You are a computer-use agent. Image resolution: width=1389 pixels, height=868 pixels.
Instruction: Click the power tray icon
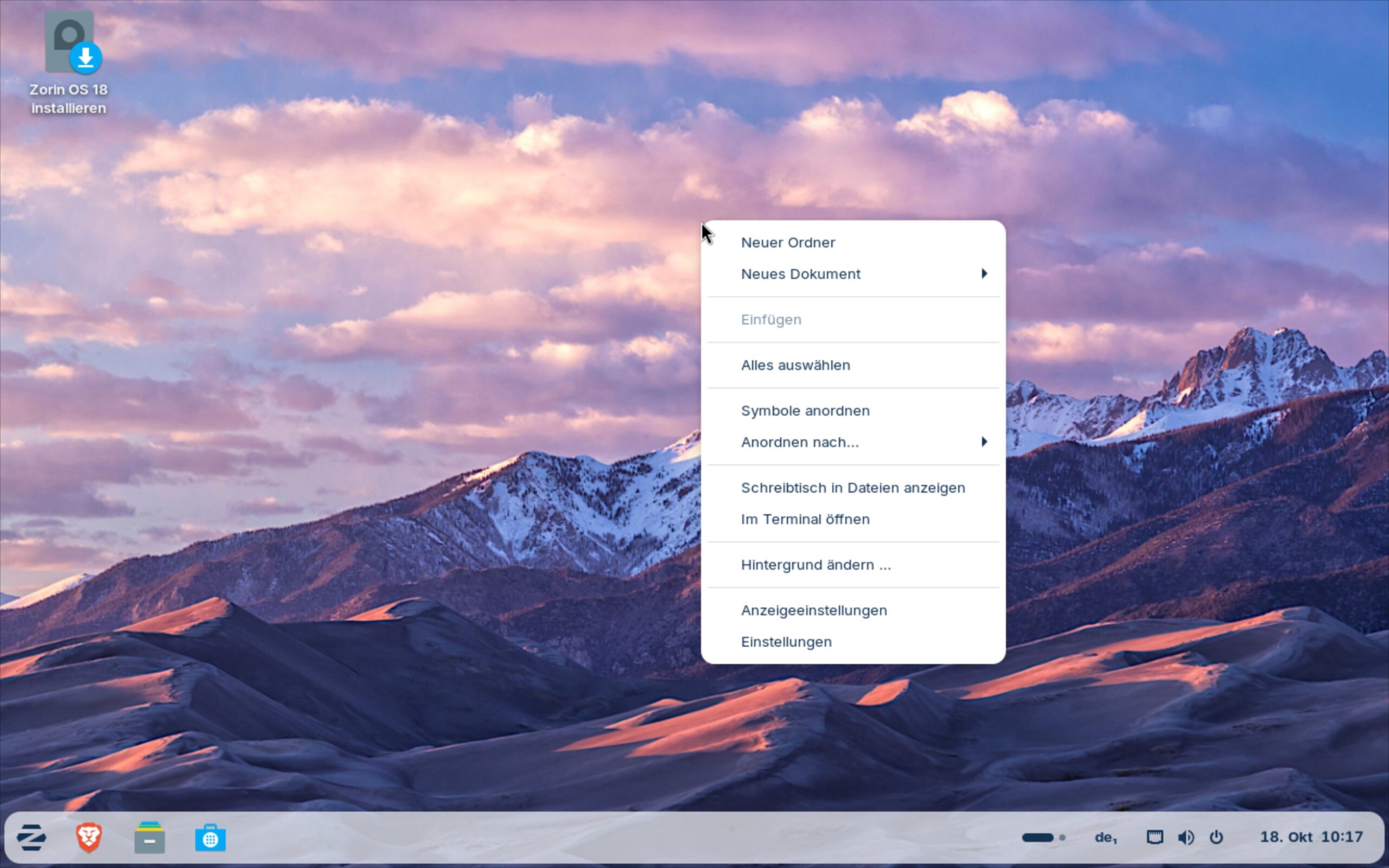(1216, 837)
